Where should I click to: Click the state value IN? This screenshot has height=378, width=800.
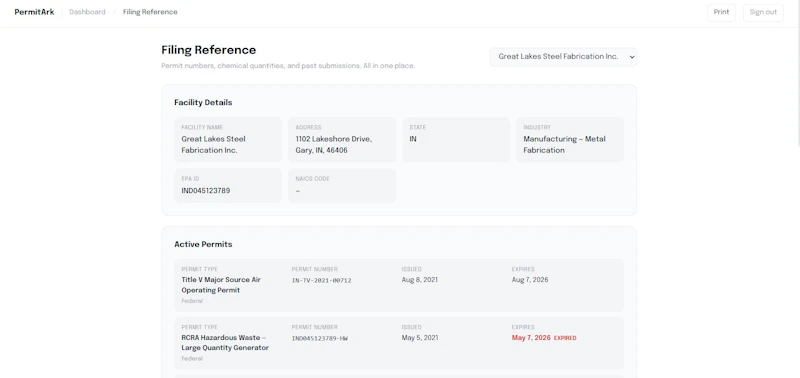413,139
